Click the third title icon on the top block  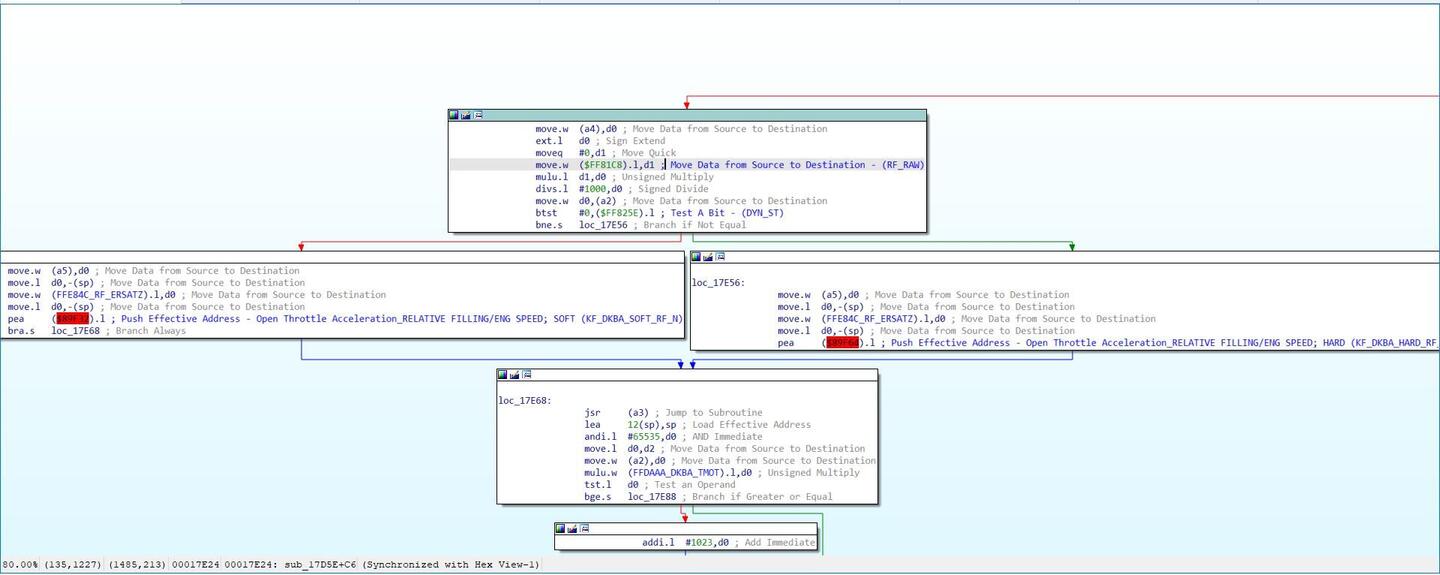(x=478, y=115)
